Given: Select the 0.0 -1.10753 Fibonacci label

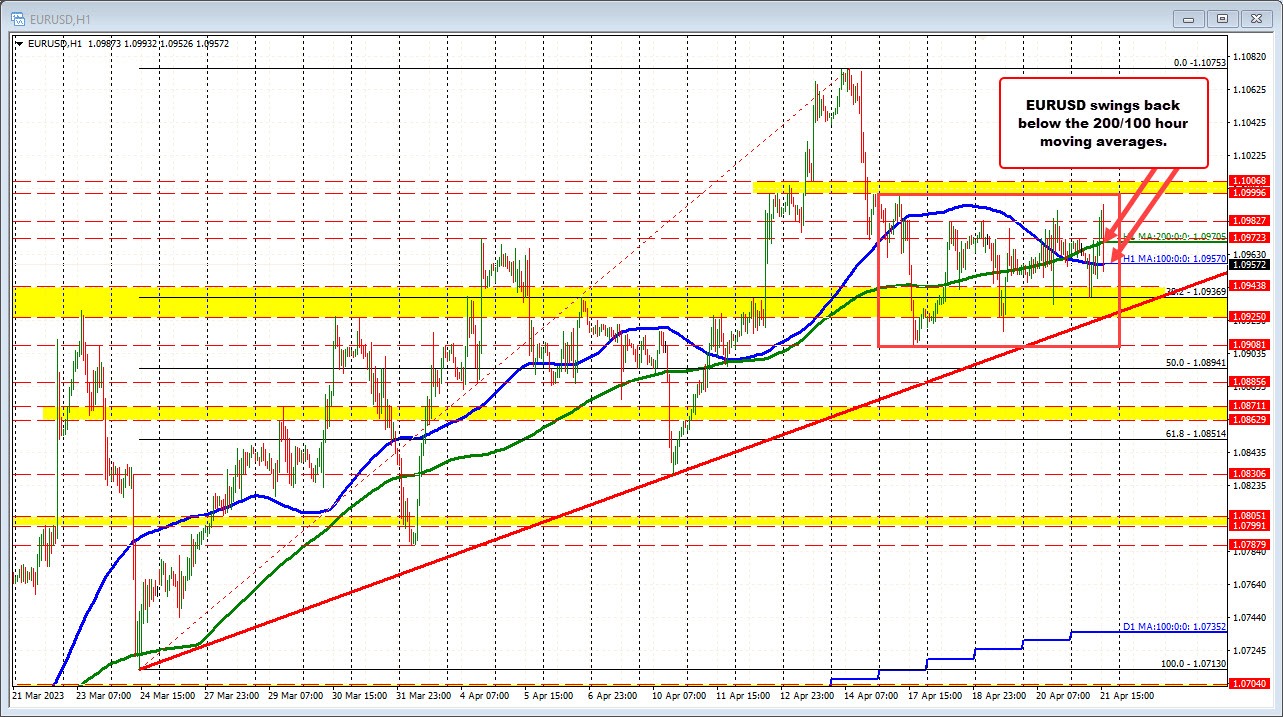Looking at the screenshot, I should pyautogui.click(x=1201, y=62).
